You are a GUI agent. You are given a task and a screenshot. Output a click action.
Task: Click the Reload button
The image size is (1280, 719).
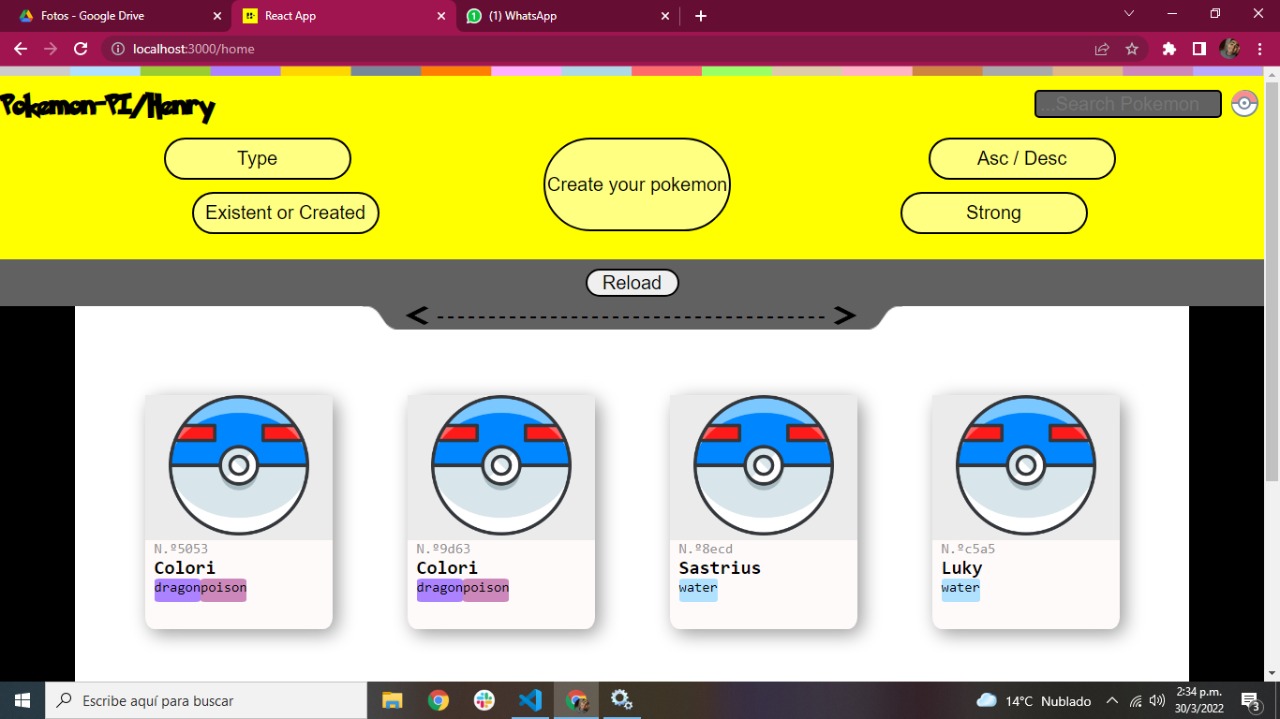[x=632, y=283]
